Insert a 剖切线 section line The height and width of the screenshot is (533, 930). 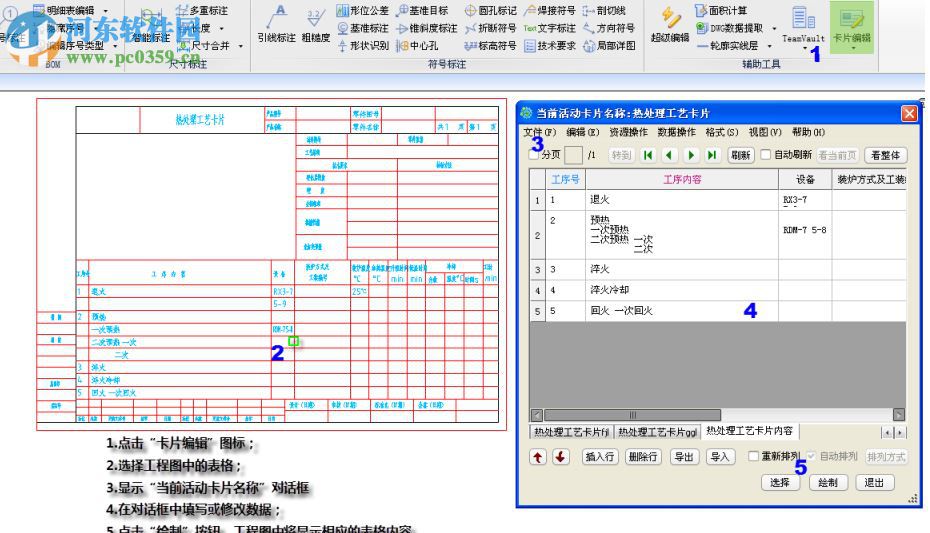[x=604, y=10]
